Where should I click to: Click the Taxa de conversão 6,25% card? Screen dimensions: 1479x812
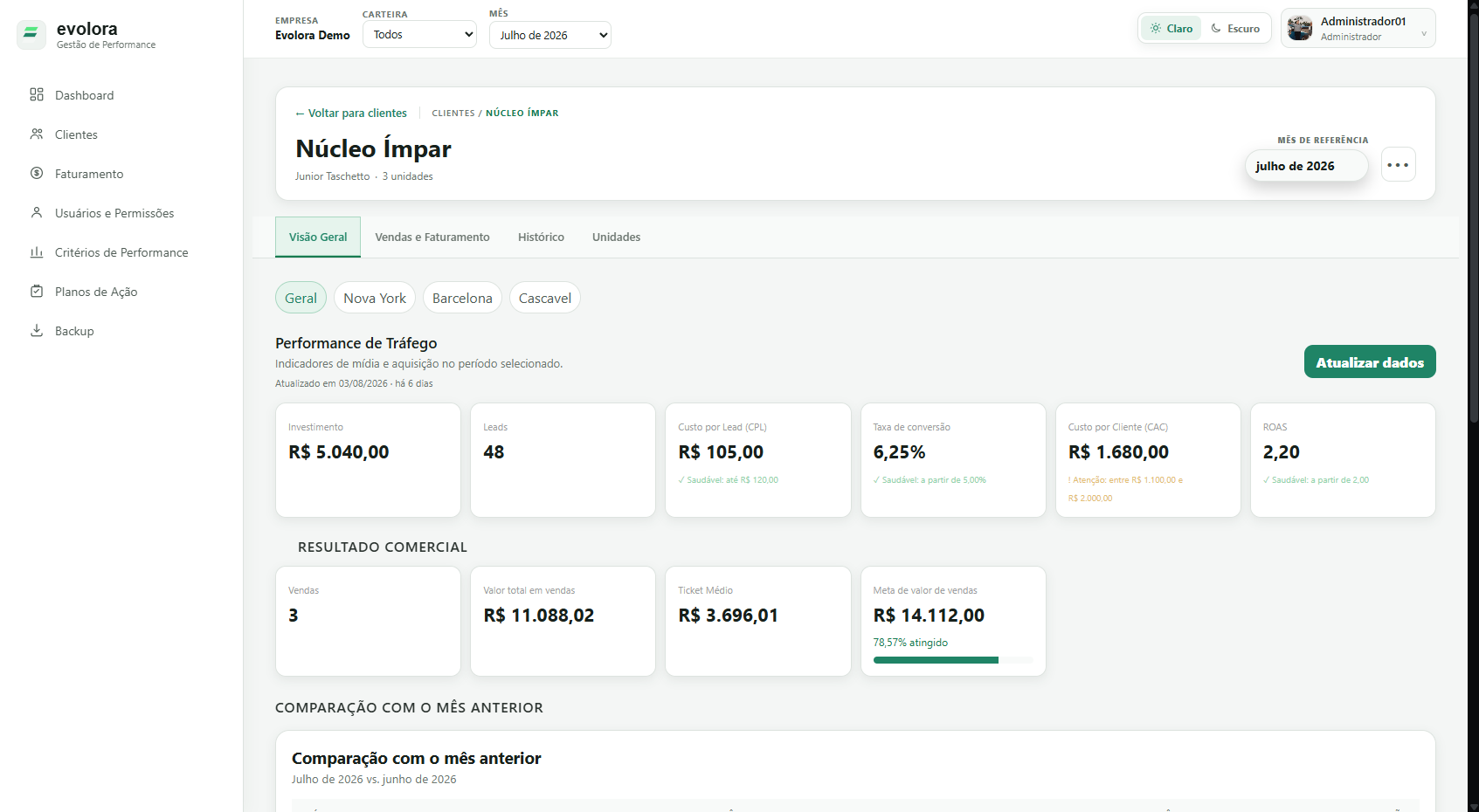[x=953, y=460]
